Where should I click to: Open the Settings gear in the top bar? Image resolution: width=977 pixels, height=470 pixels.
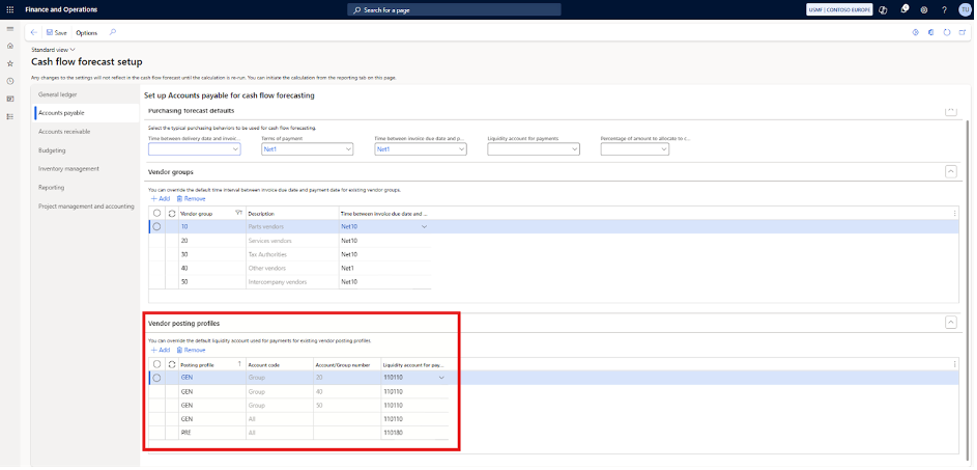pos(924,9)
